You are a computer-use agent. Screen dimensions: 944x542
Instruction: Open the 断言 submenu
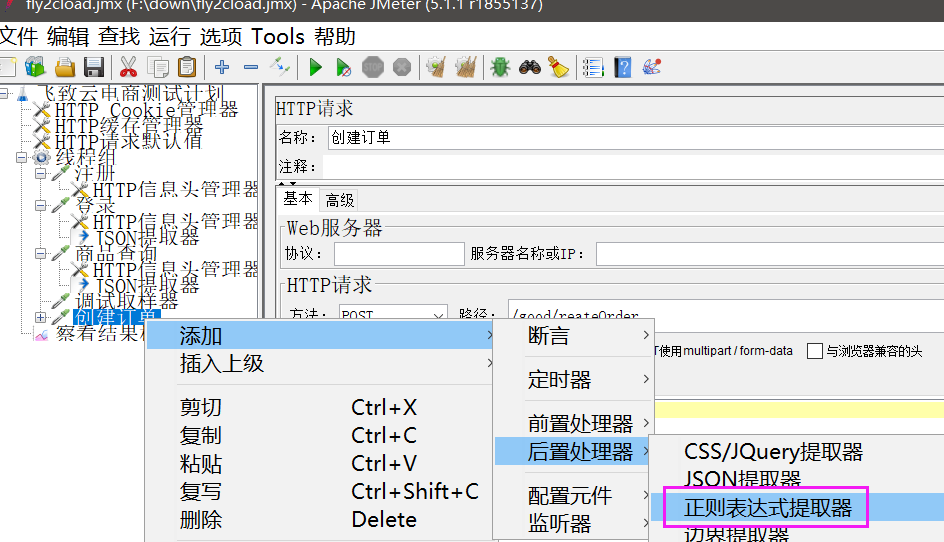tap(574, 335)
